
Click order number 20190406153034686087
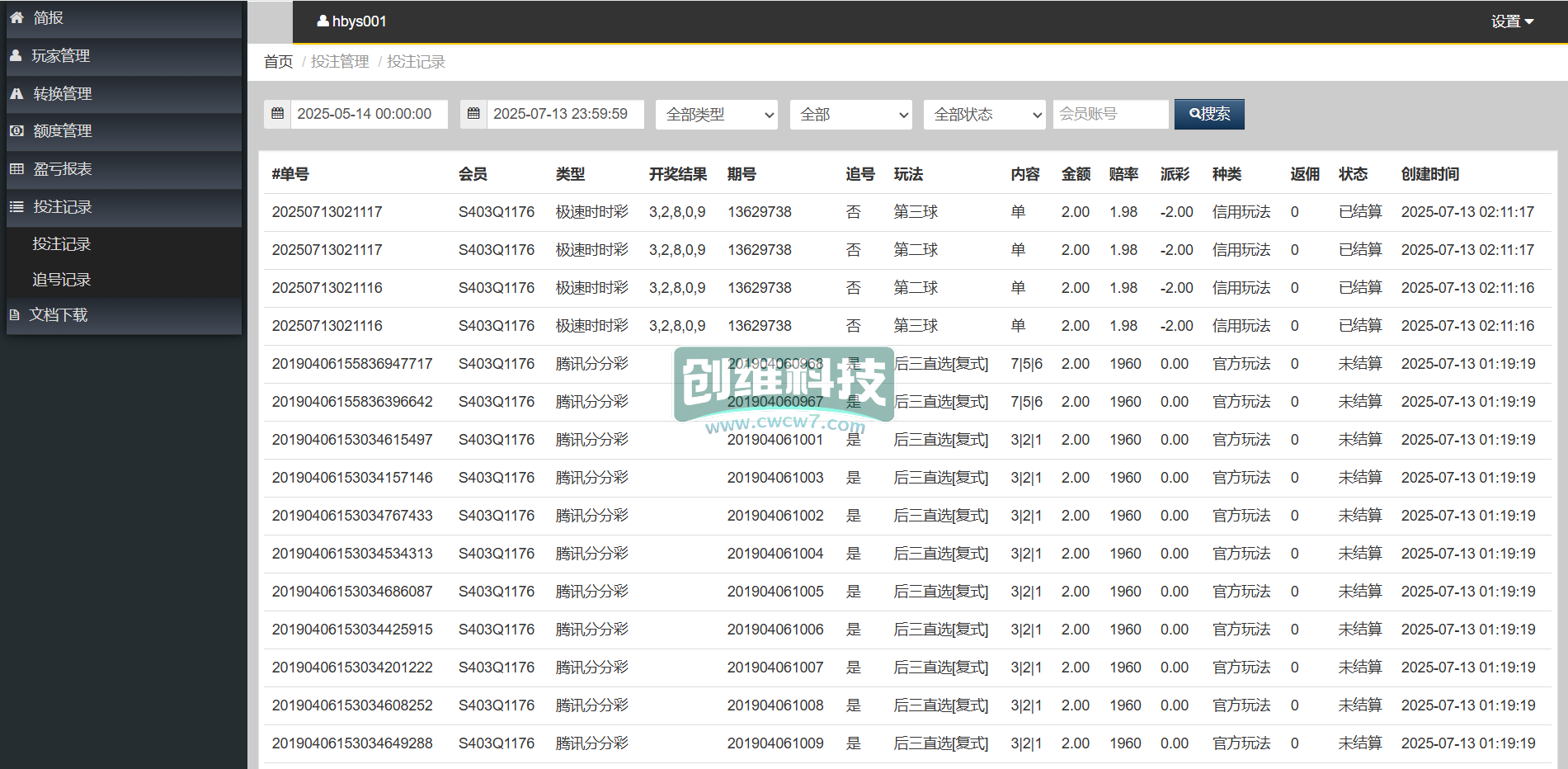[352, 592]
